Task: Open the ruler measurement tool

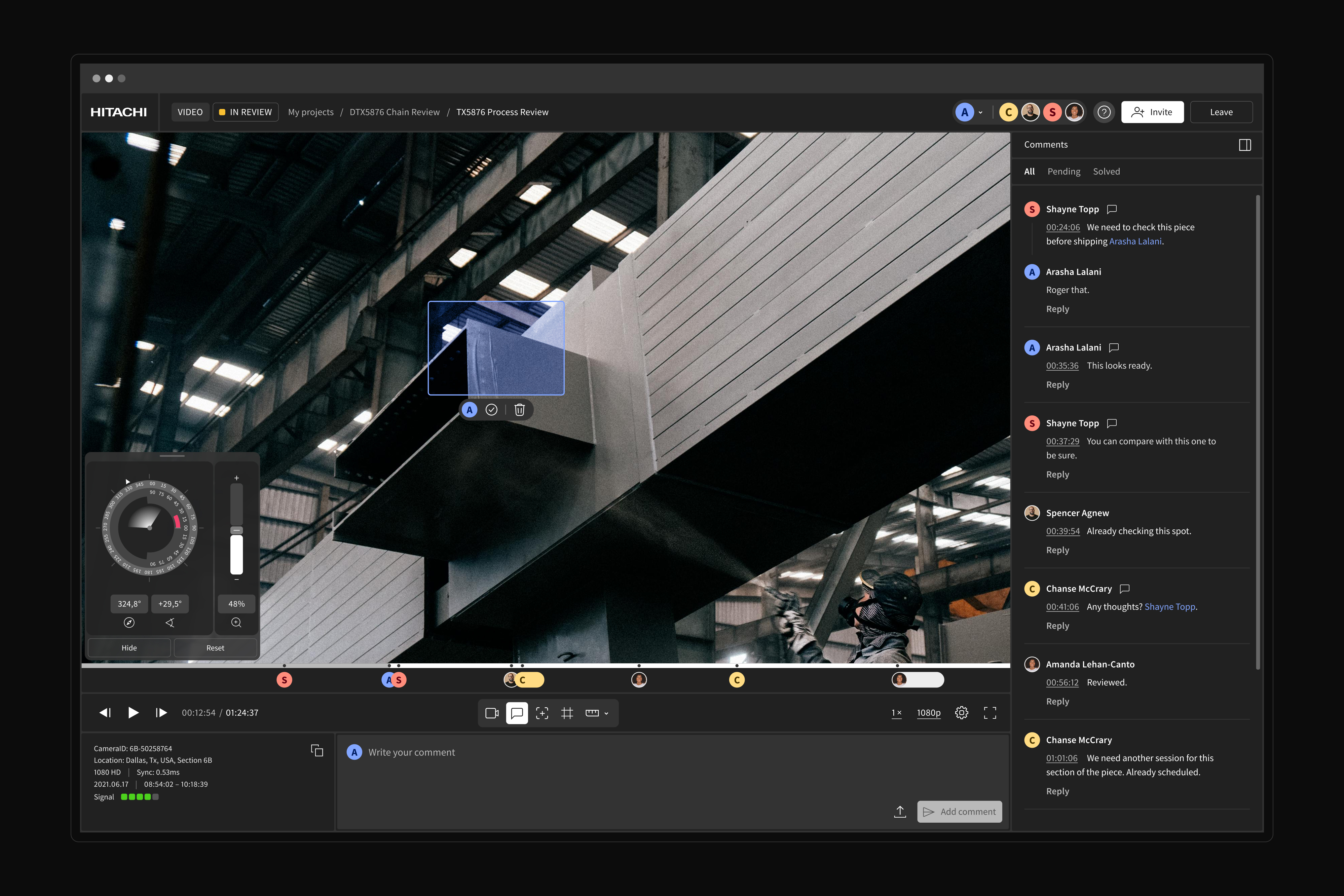Action: (x=591, y=713)
